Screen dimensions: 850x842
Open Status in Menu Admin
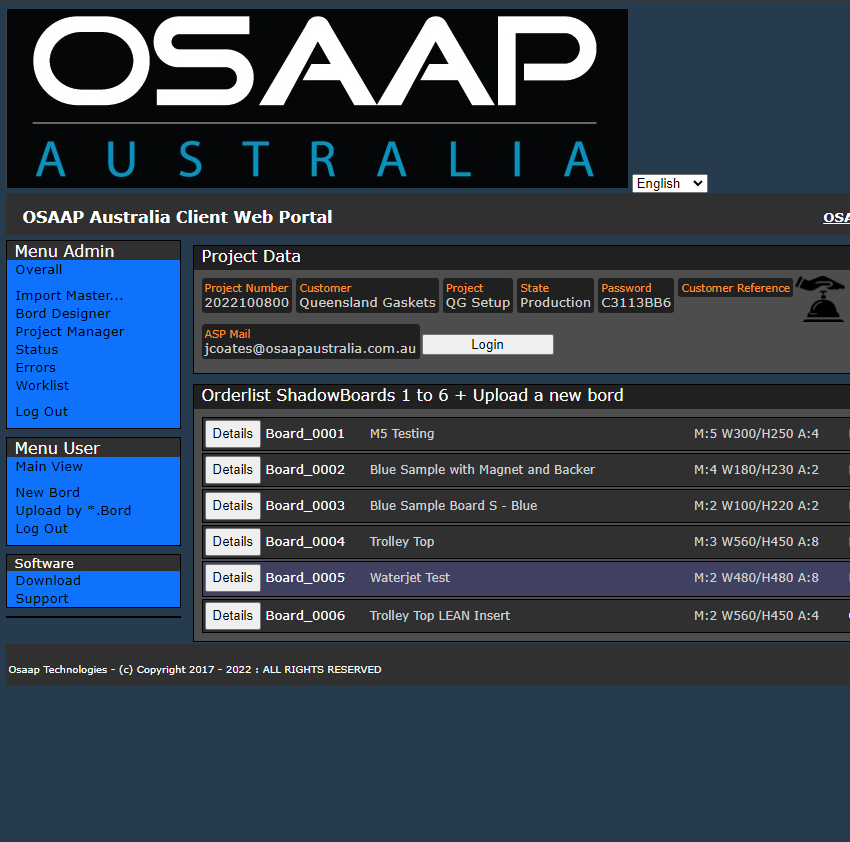click(x=36, y=349)
